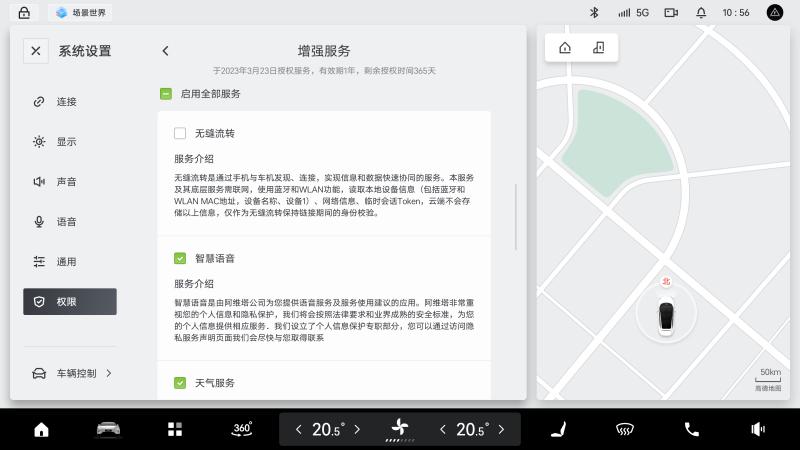
Task: Open the 场景世界 shortcut
Action: (81, 13)
